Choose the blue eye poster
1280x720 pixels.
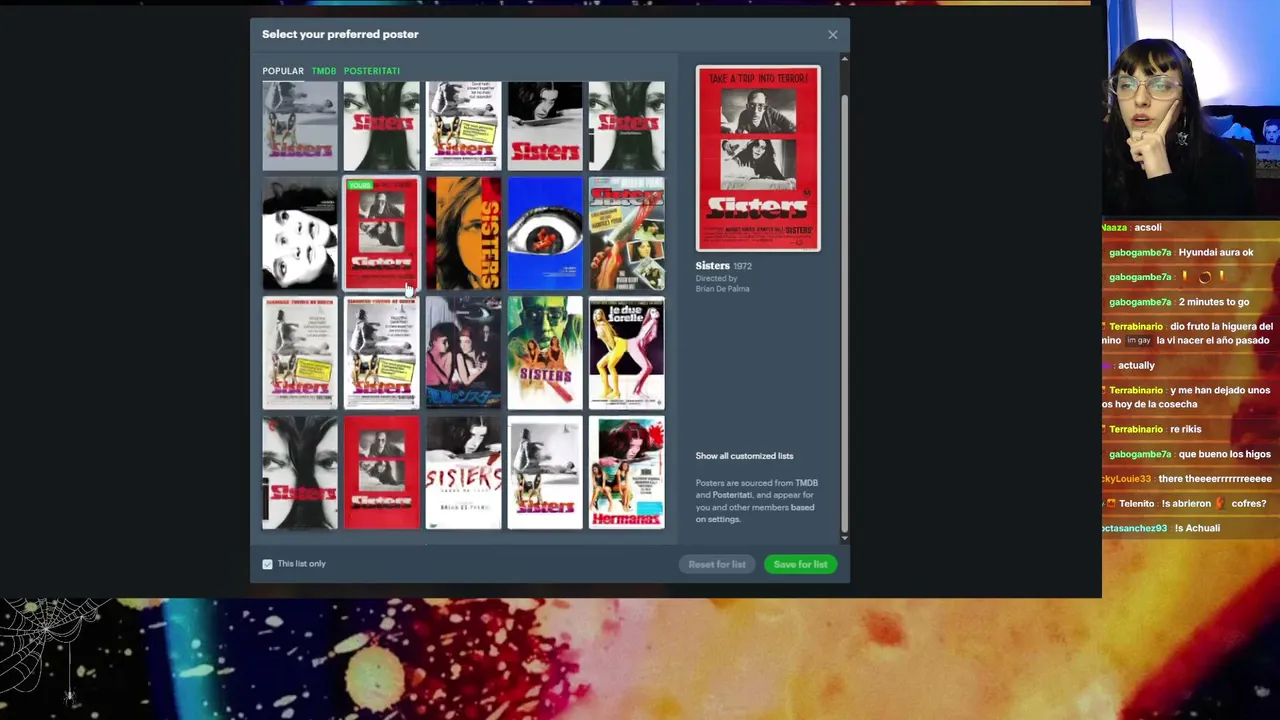[545, 234]
